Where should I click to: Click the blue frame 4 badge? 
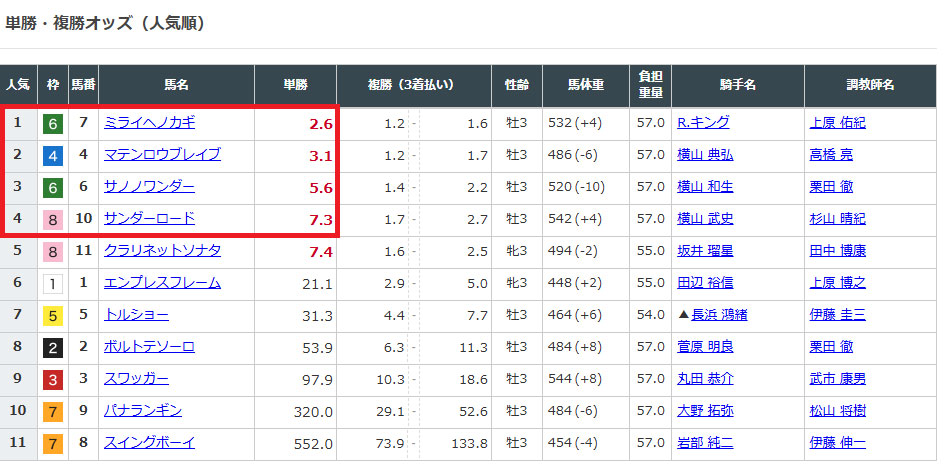pos(53,156)
